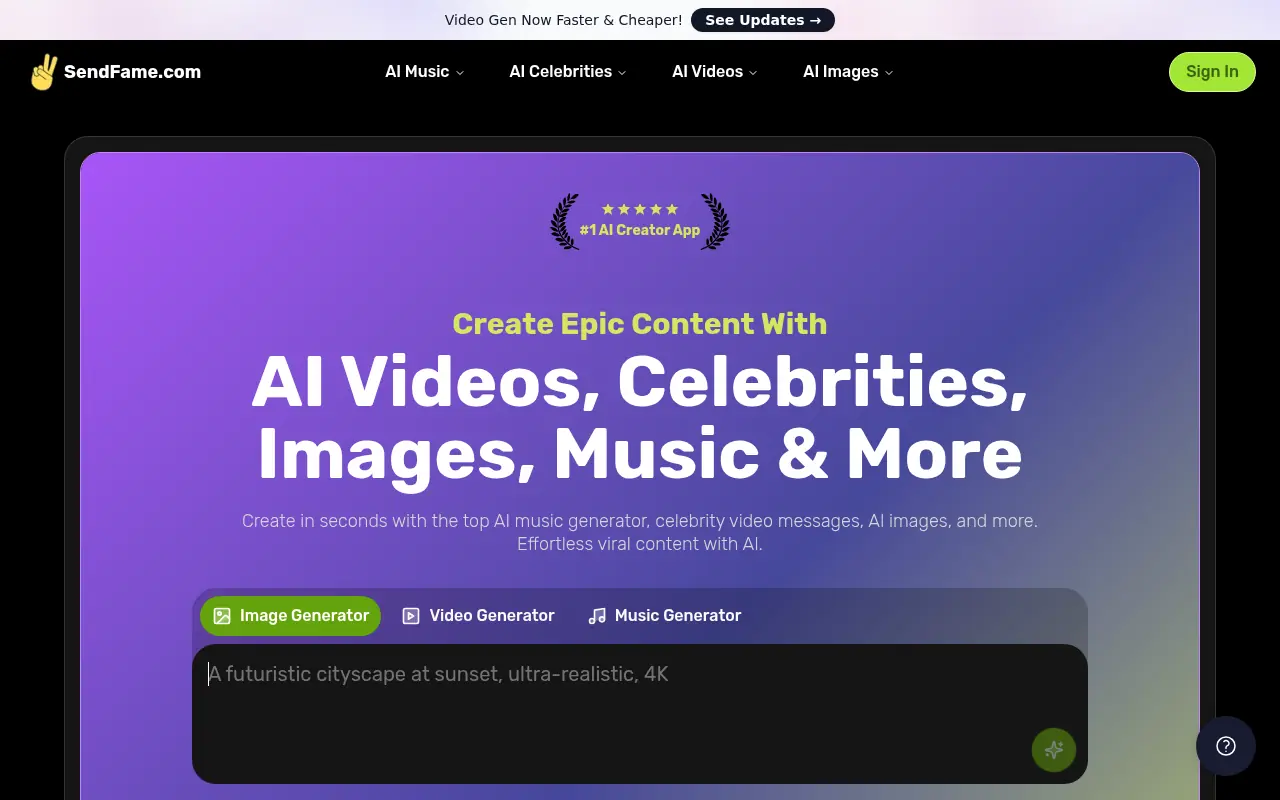
Task: Switch to the Music Generator tab
Action: [x=664, y=615]
